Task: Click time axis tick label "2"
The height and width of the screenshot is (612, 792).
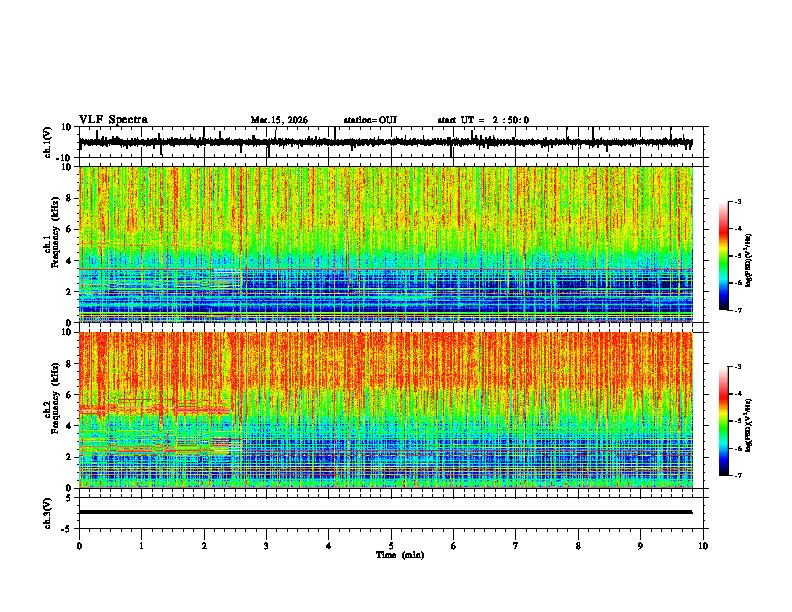Action: 204,546
